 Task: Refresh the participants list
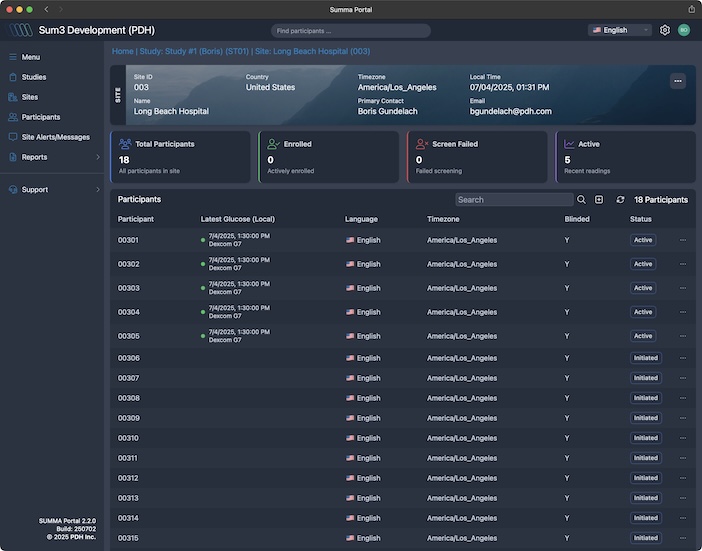620,199
